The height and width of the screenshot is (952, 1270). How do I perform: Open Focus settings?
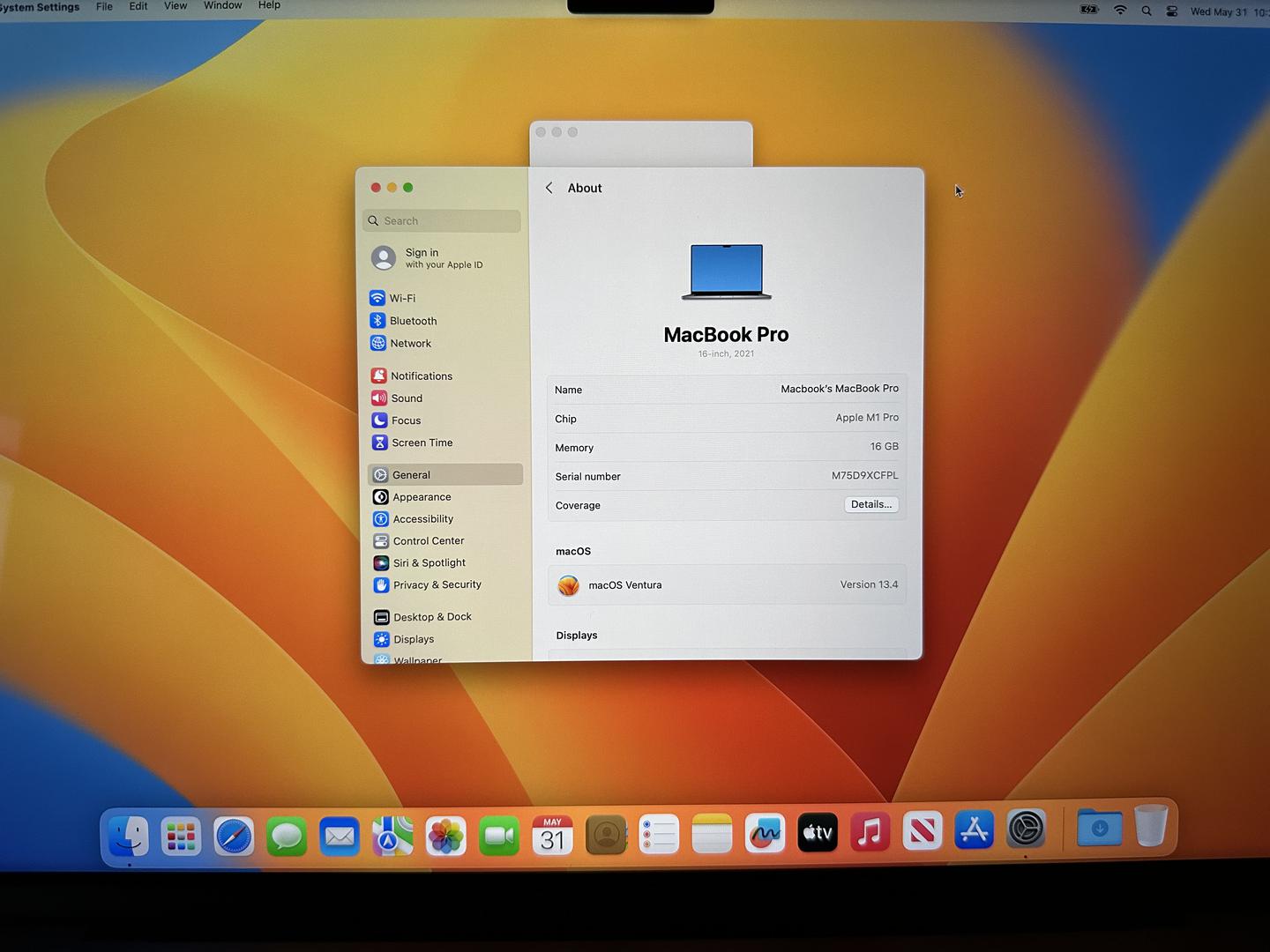406,420
